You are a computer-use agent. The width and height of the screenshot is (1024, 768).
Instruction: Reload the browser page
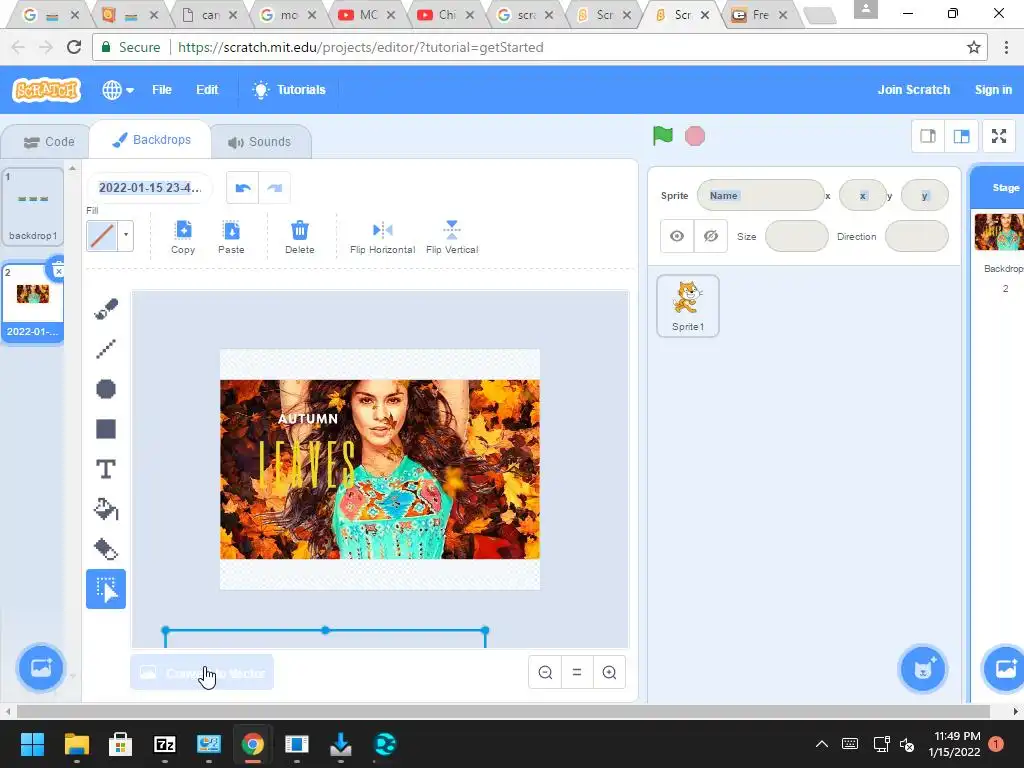pyautogui.click(x=74, y=47)
